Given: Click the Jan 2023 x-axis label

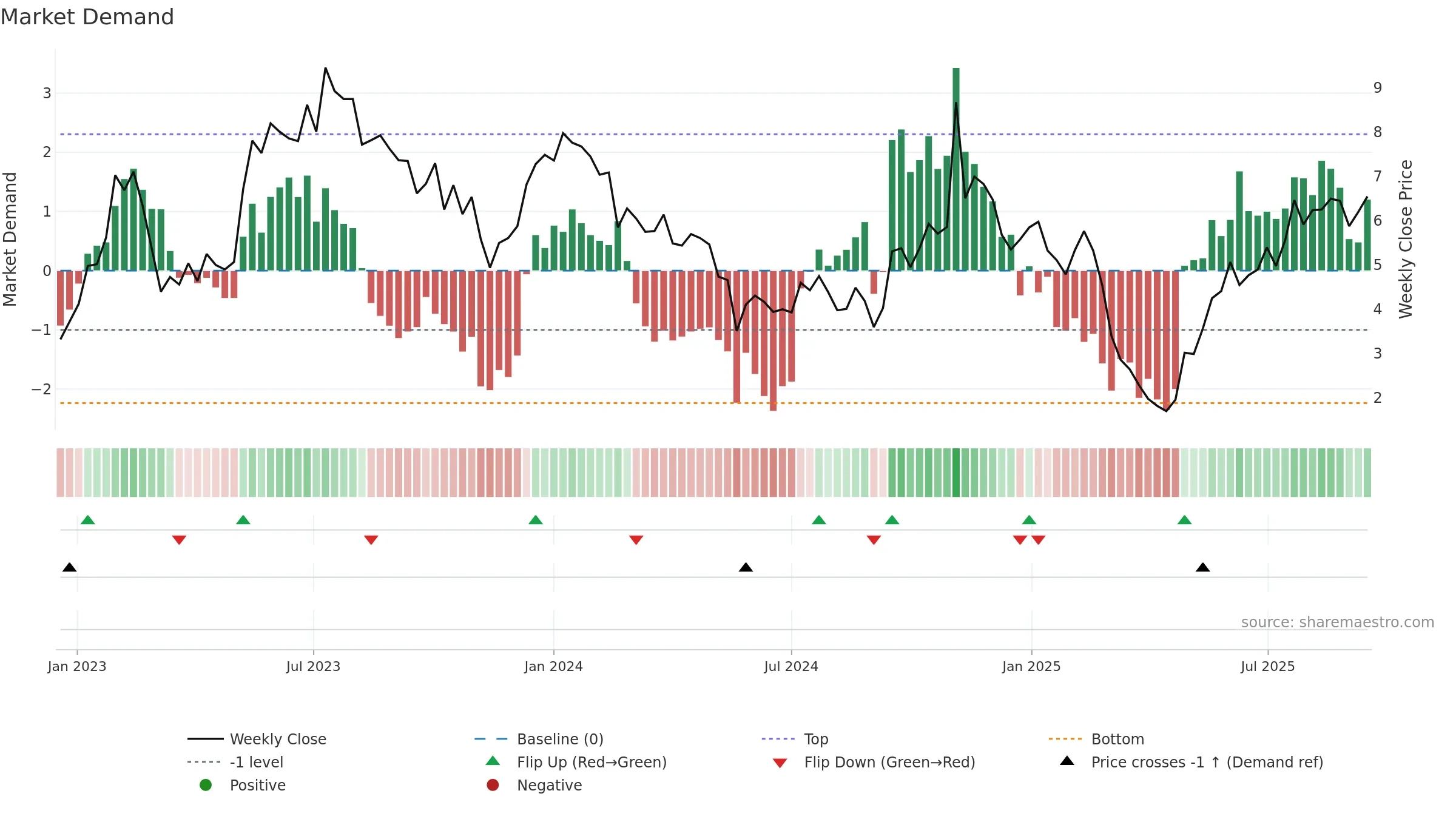Looking at the screenshot, I should [x=77, y=667].
